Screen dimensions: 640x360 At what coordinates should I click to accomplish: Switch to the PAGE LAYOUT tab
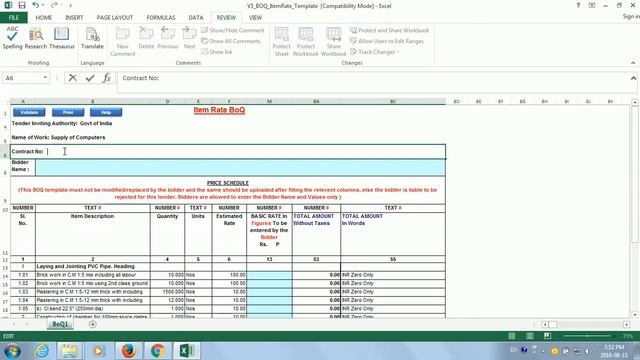click(115, 18)
